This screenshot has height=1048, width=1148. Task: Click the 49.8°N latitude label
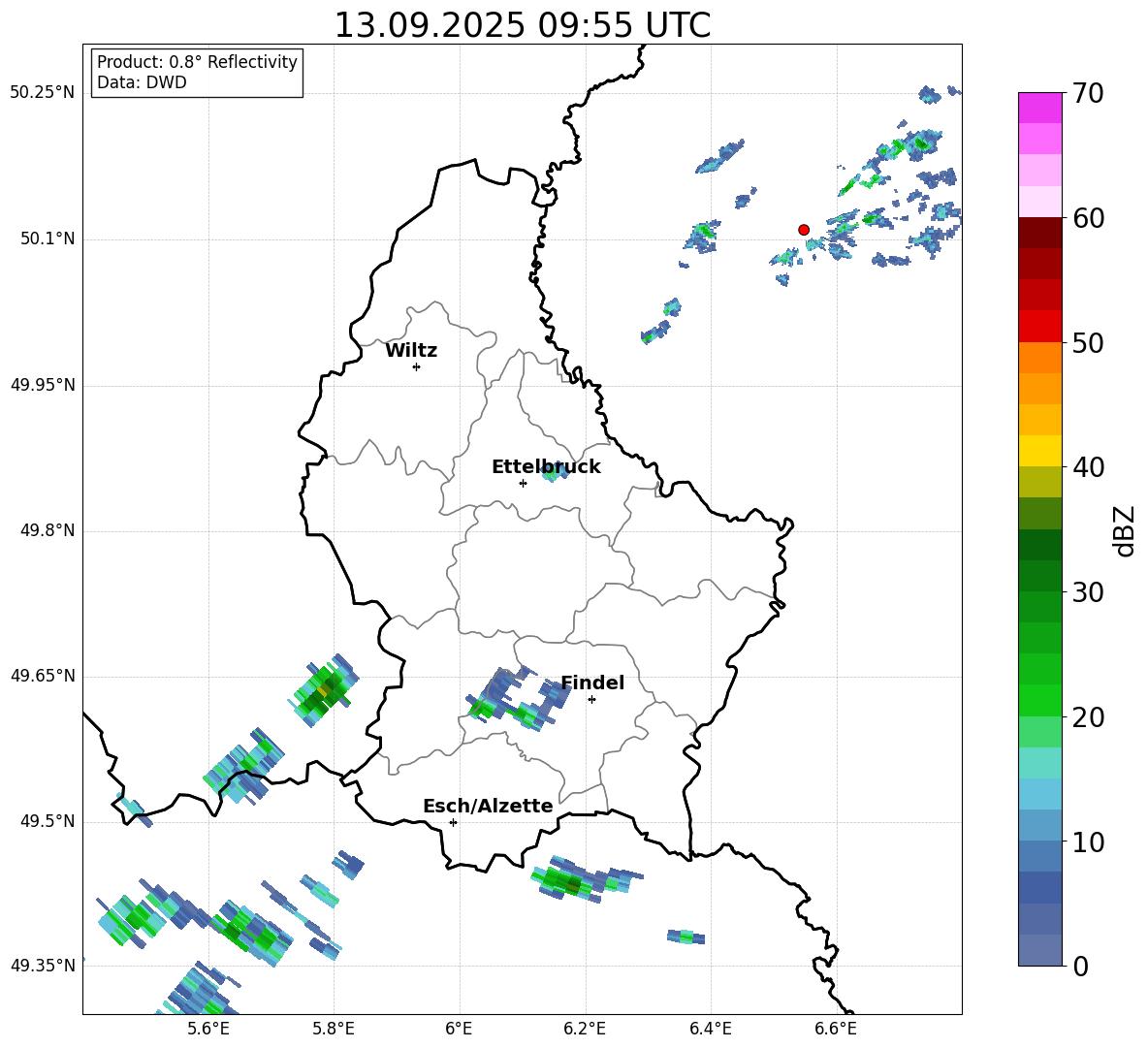click(x=48, y=530)
